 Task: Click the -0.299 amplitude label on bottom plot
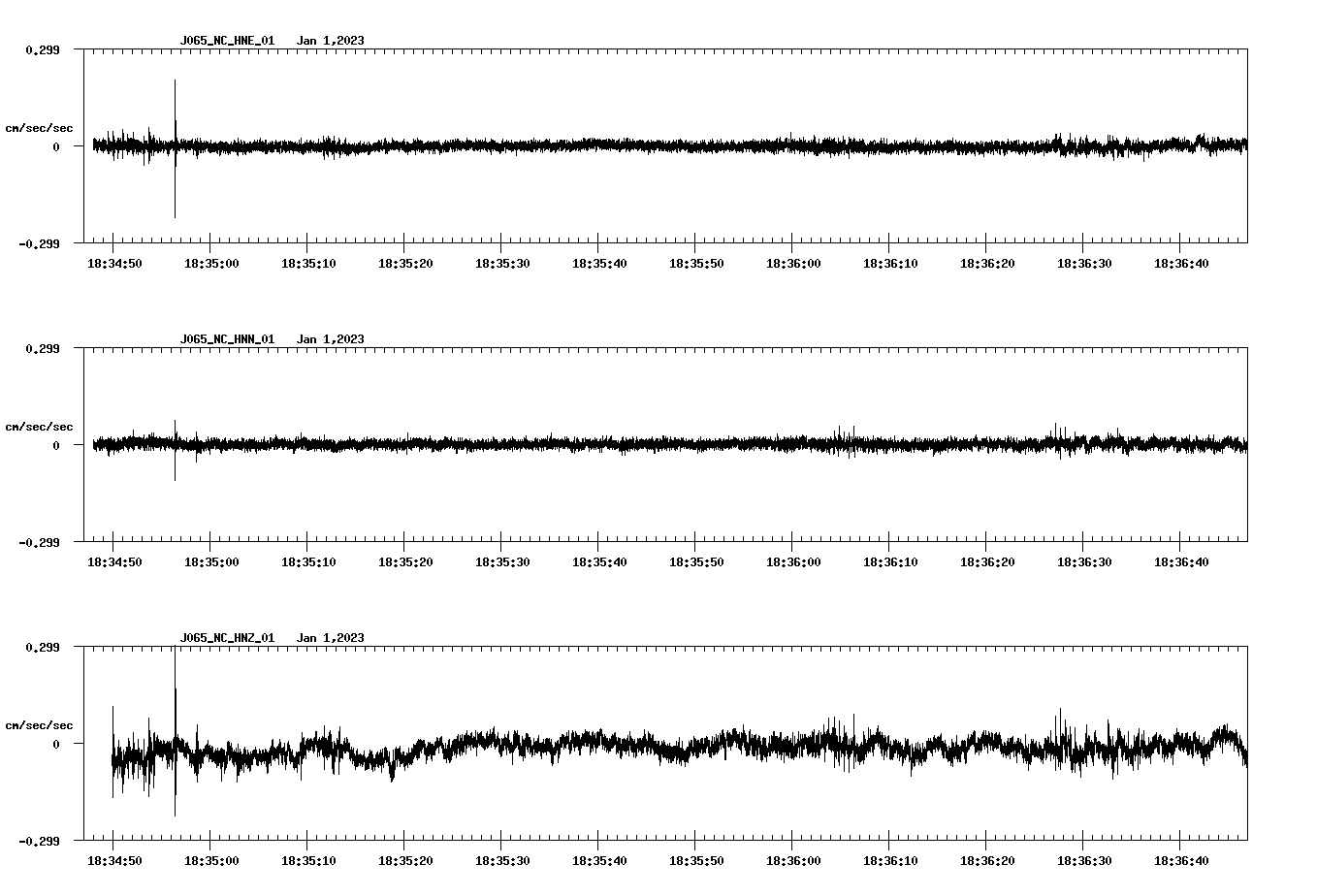pos(39,843)
